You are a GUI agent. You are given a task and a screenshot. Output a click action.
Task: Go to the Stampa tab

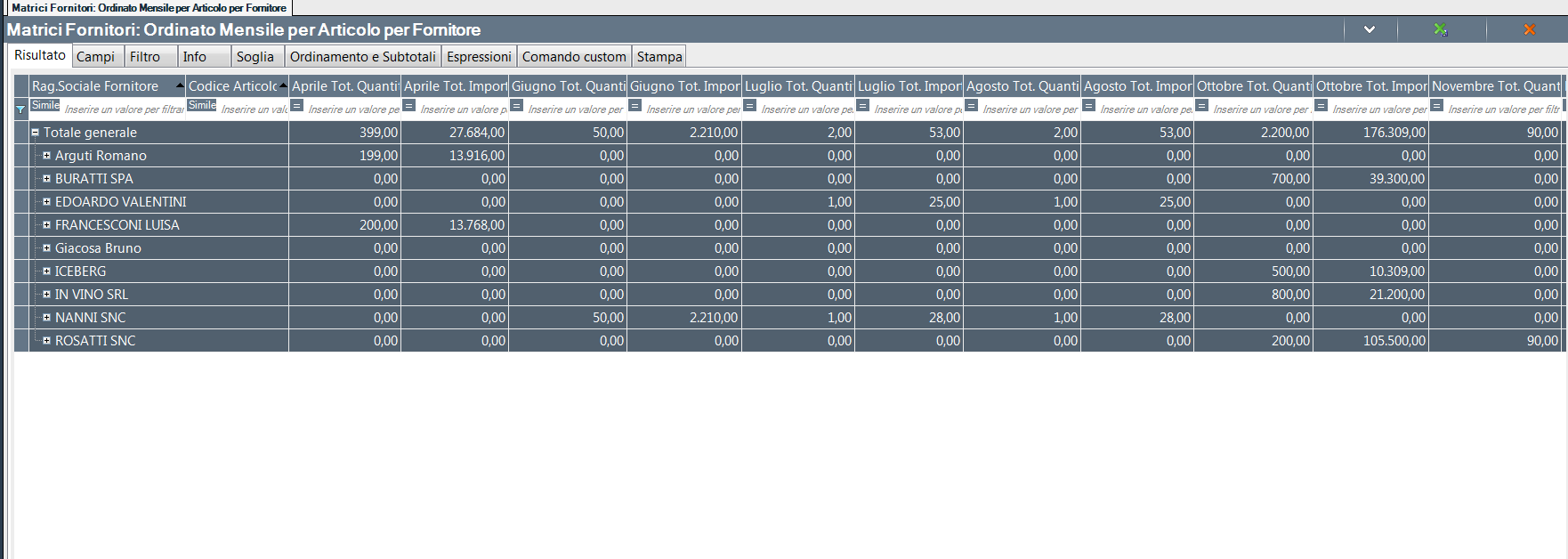point(659,57)
